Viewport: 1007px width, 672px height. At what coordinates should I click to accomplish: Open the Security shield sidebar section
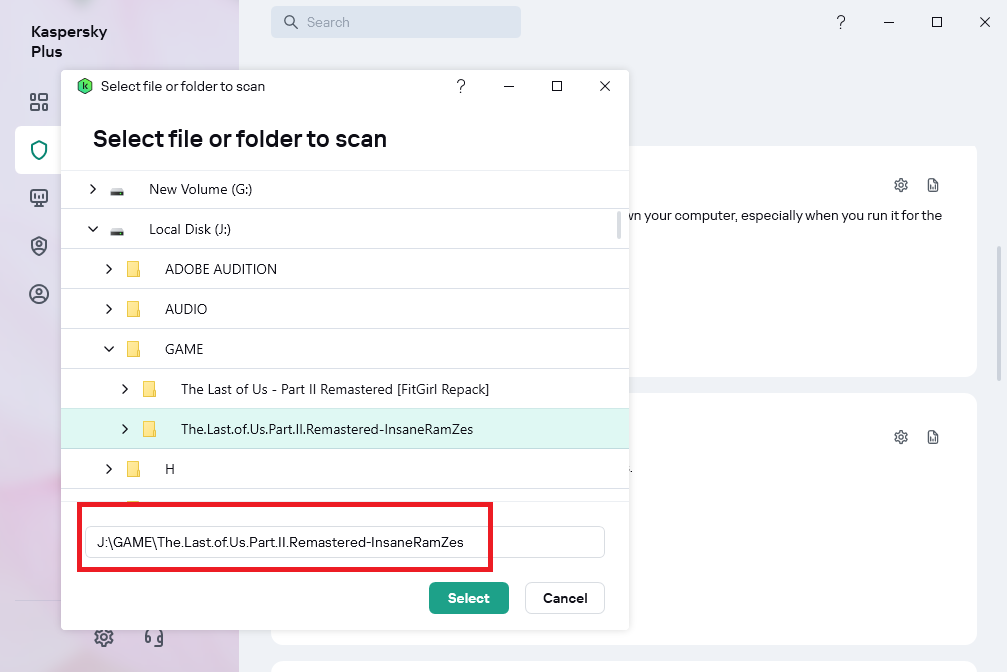(39, 150)
